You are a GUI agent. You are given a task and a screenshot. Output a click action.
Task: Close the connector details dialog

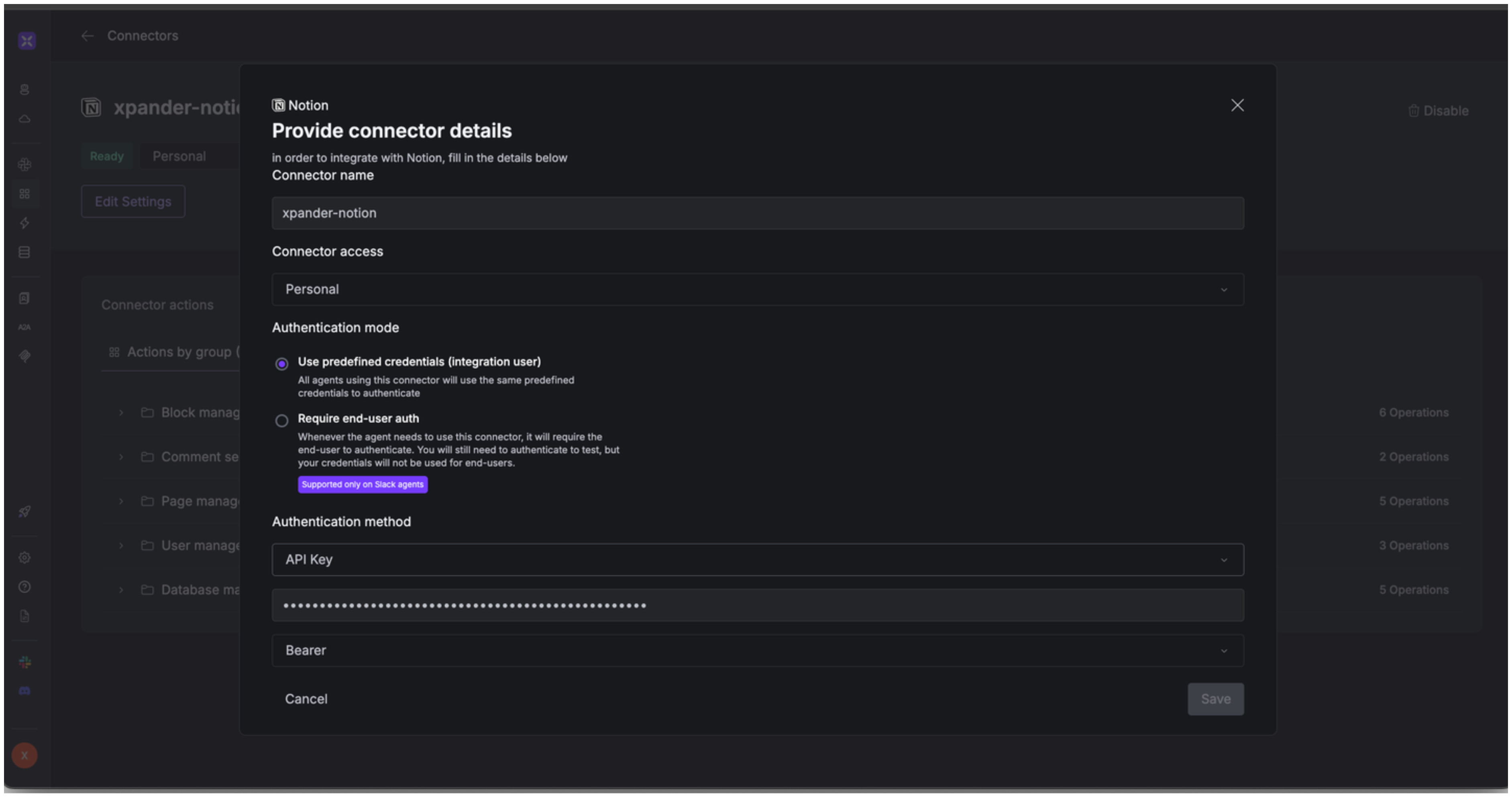click(1237, 106)
